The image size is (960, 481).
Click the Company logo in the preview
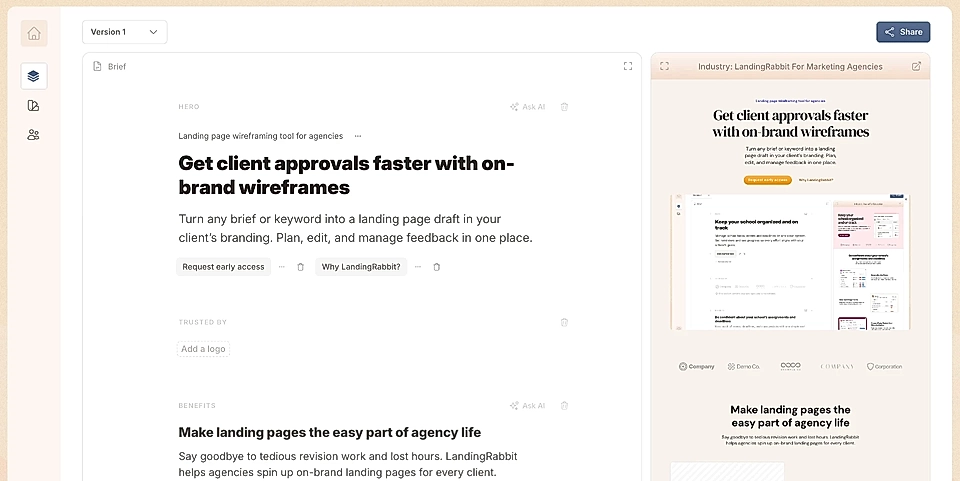click(x=696, y=367)
